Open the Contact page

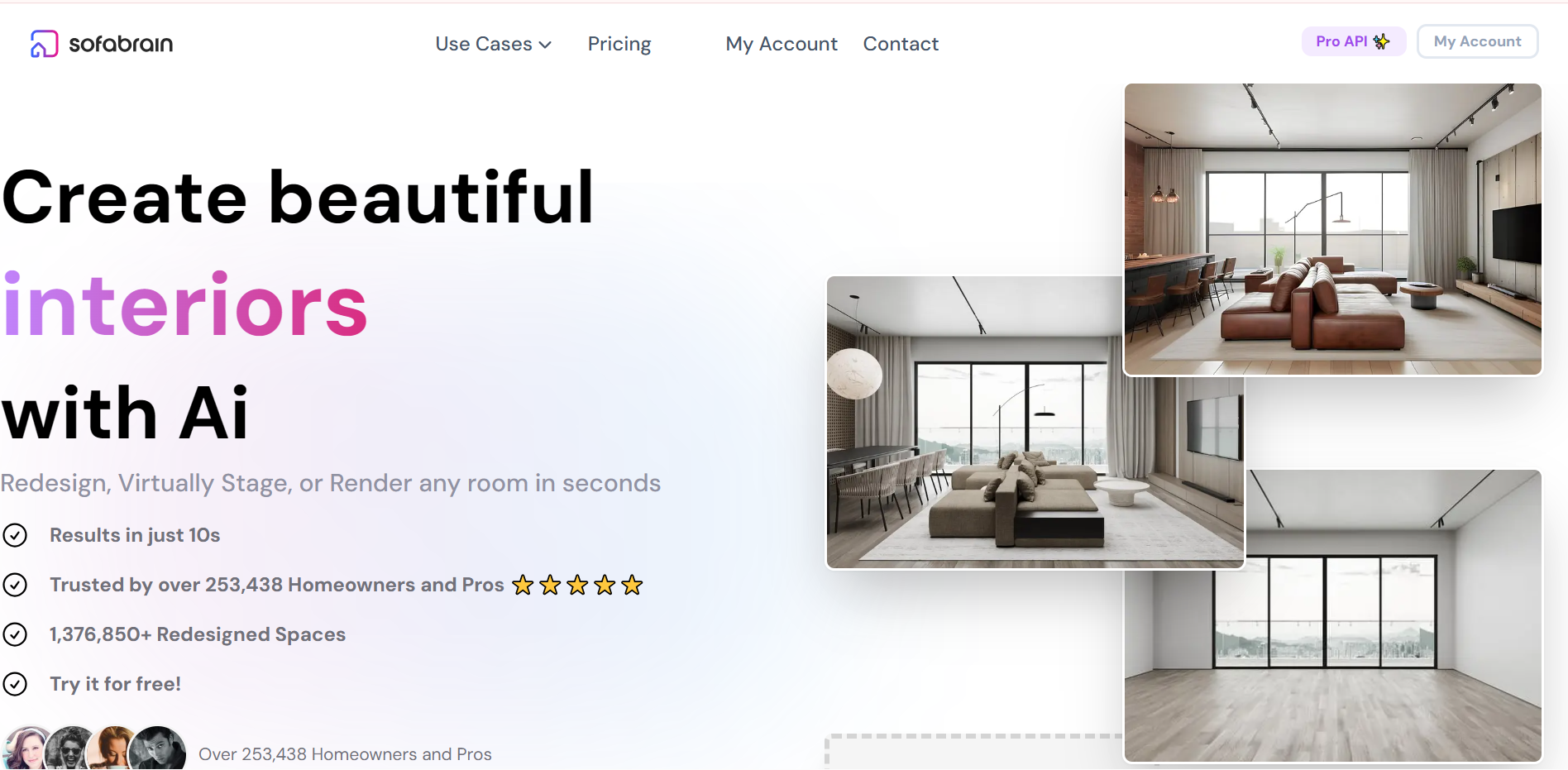901,44
